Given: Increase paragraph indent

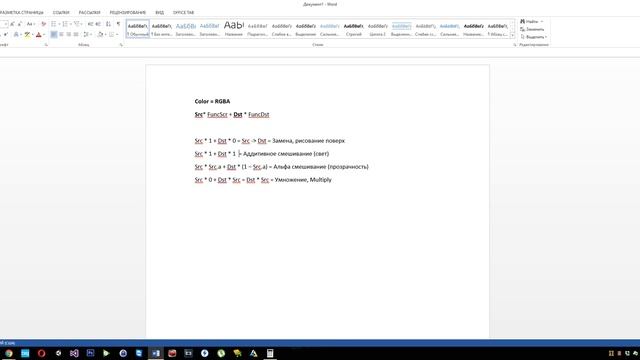Looking at the screenshot, I should tap(98, 24).
